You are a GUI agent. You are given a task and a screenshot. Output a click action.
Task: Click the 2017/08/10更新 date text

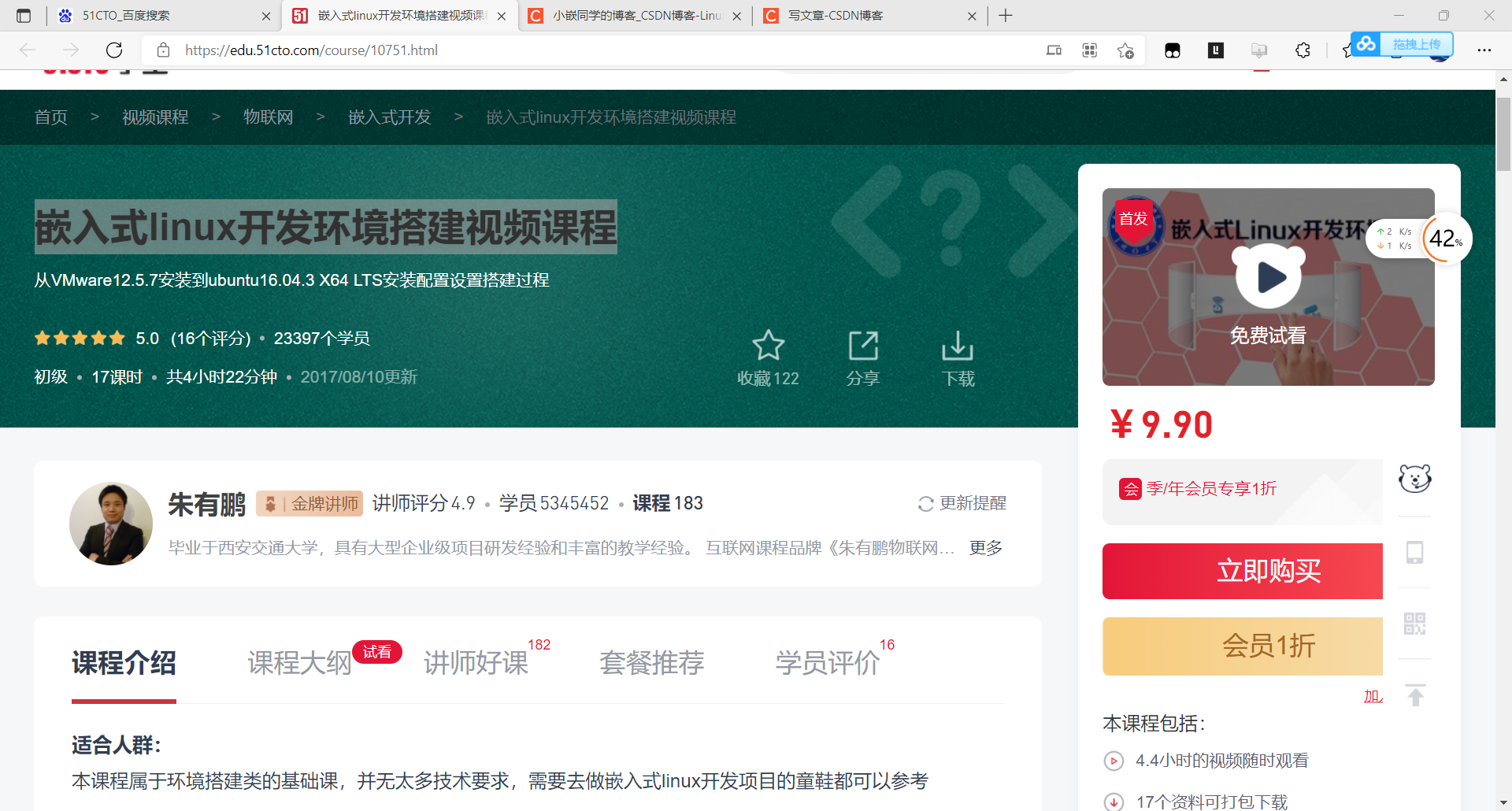(359, 377)
